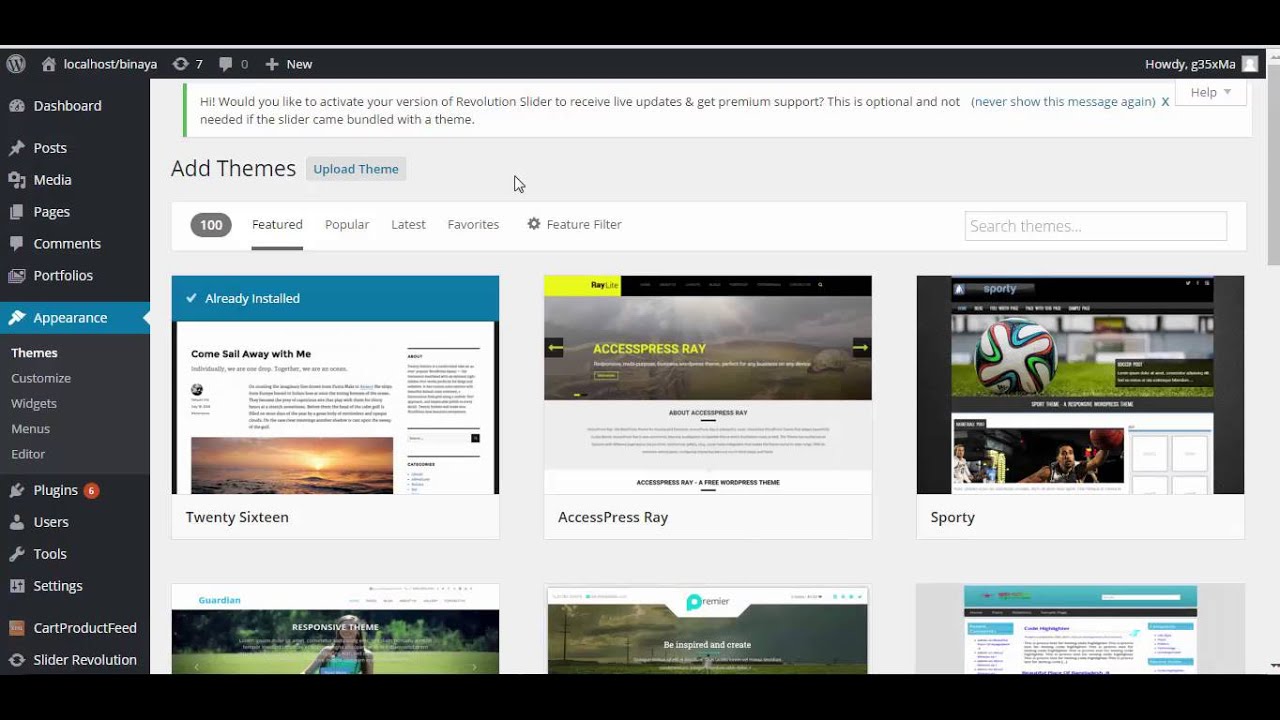Viewport: 1280px width, 720px height.
Task: Click the AccessPress Ray theme name
Action: point(613,517)
